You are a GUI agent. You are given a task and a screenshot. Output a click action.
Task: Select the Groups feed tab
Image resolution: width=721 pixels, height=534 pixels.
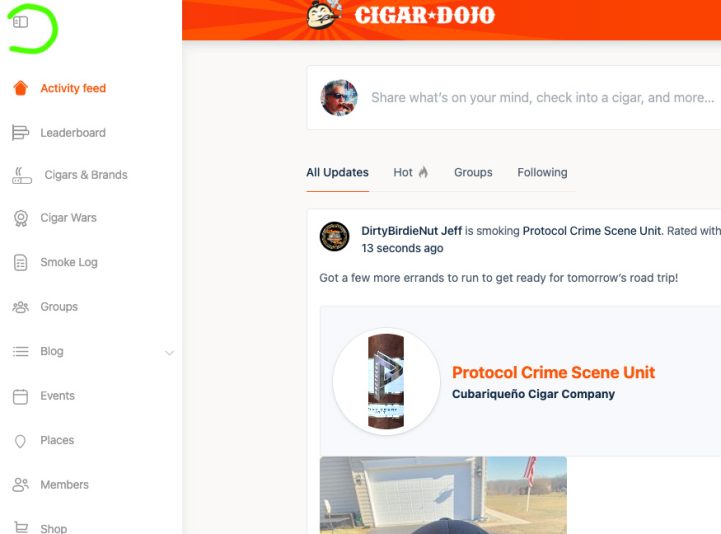tap(473, 172)
